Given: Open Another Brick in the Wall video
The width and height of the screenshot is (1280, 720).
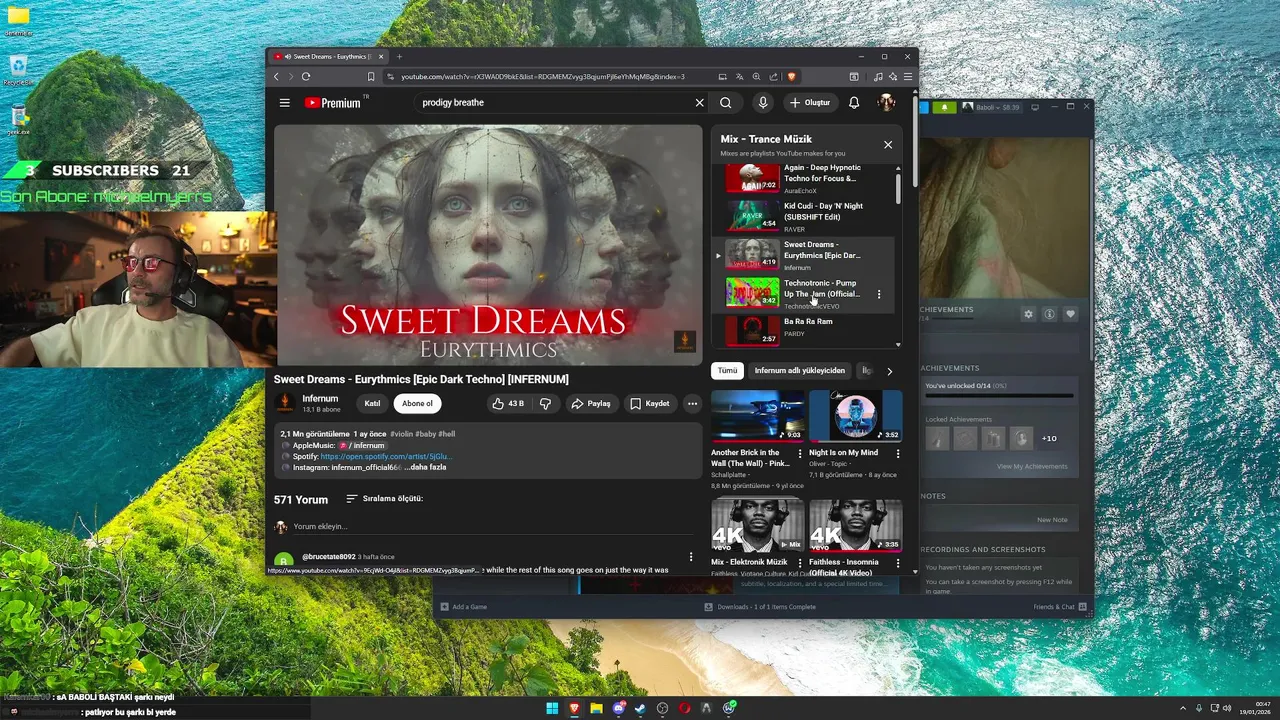Looking at the screenshot, I should [757, 416].
